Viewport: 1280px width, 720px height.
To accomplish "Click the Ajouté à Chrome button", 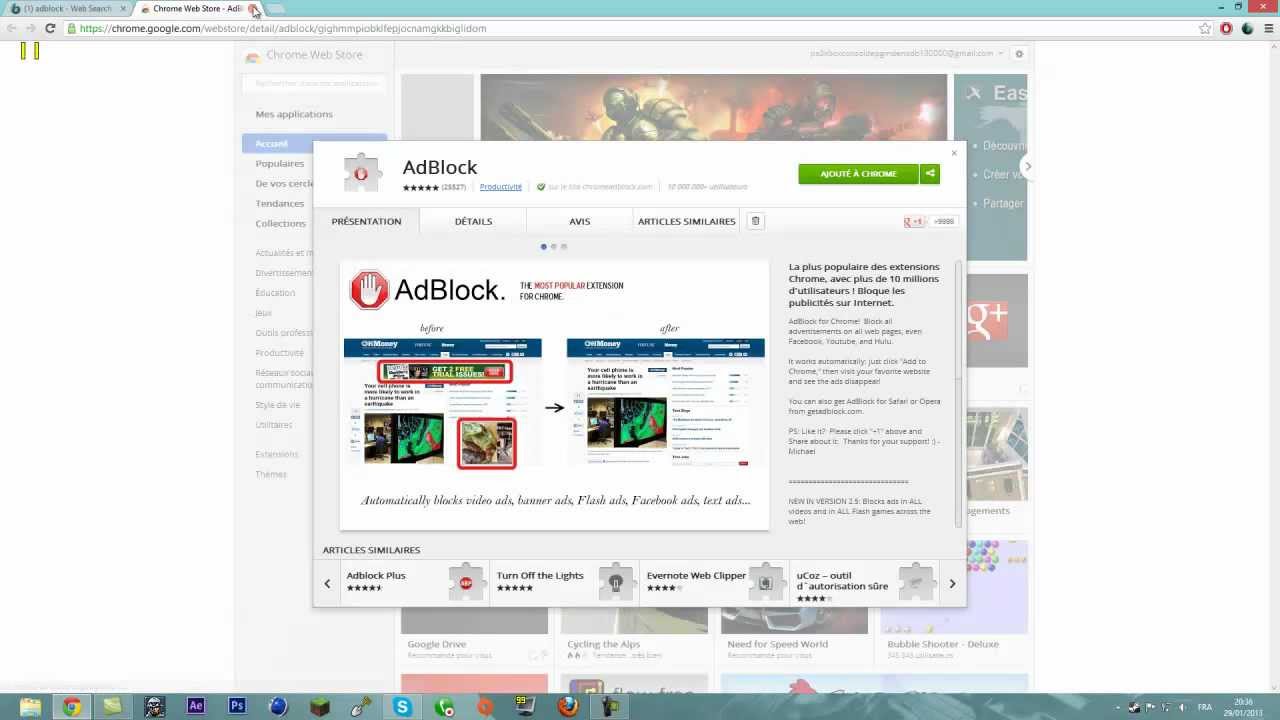I will click(858, 174).
